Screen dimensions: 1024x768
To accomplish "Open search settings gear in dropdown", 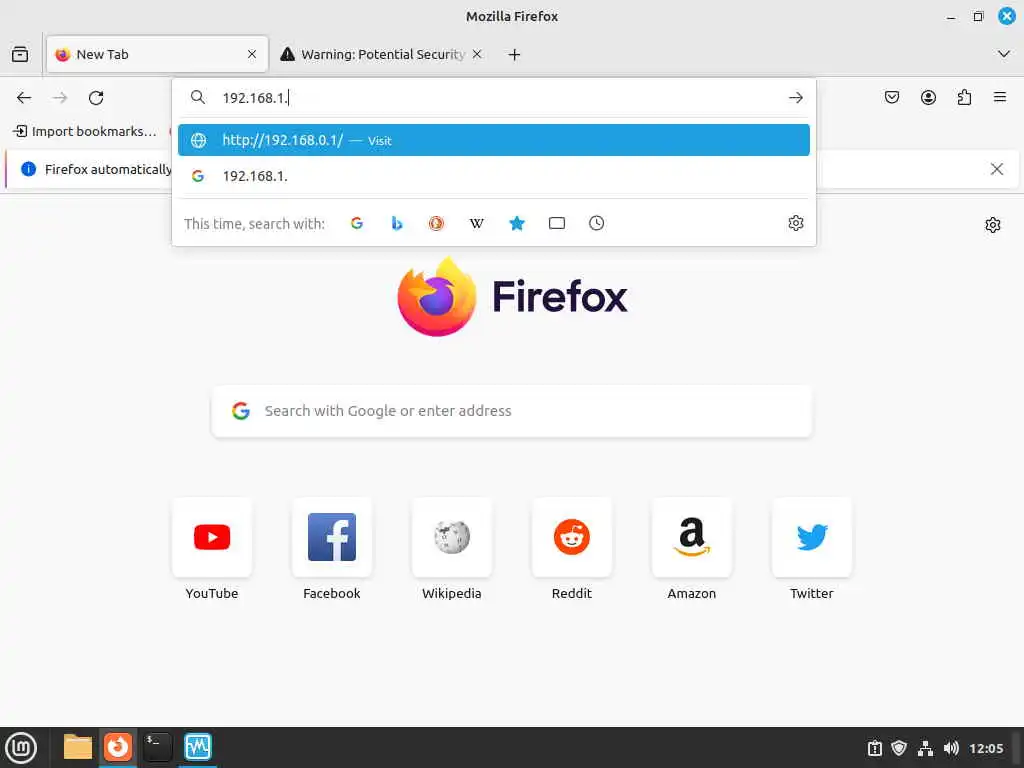I will pos(795,223).
